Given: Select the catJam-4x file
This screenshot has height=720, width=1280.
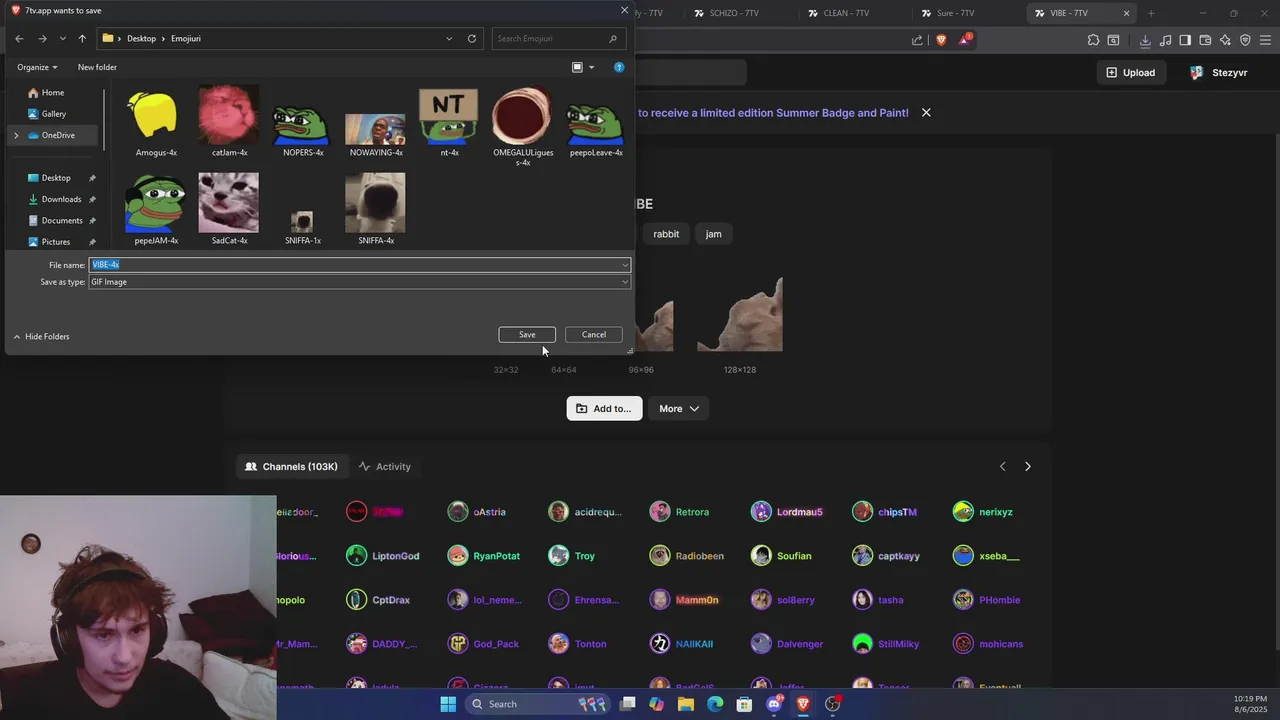Looking at the screenshot, I should (x=229, y=122).
